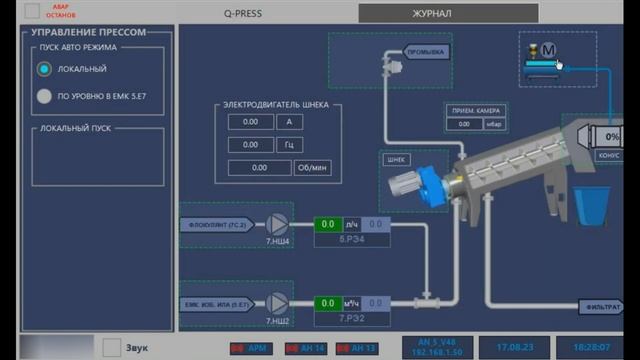Click the ФЛОКУЛЯНТ (ГС.2) source label
This screenshot has width=640, height=360.
tap(217, 225)
